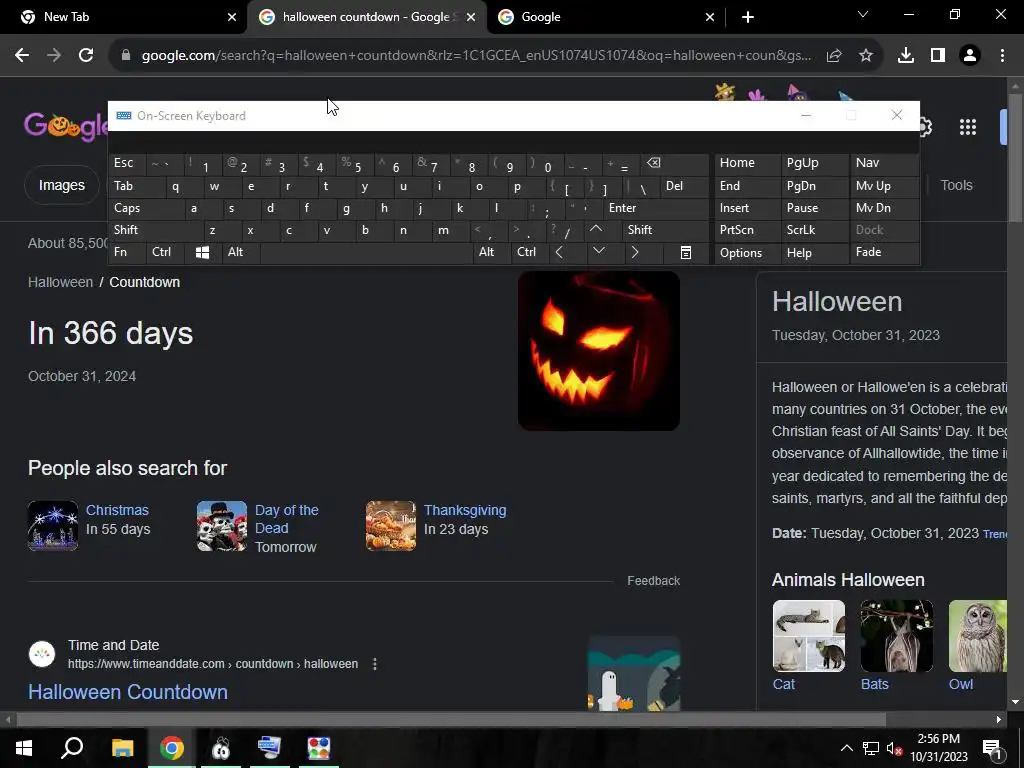Image resolution: width=1024 pixels, height=768 pixels.
Task: Open more options dots for Time and Date result
Action: click(375, 664)
